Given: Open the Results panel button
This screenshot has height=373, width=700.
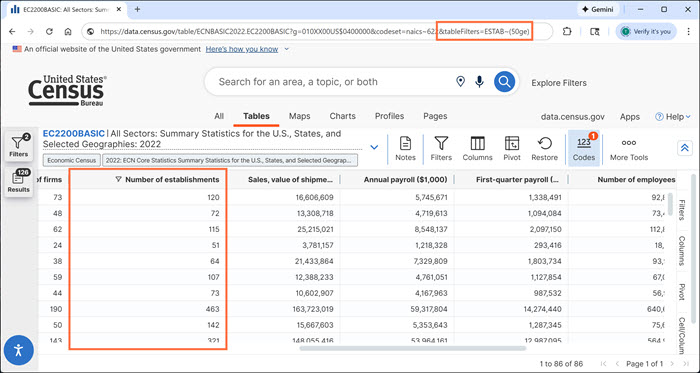Looking at the screenshot, I should click(18, 182).
